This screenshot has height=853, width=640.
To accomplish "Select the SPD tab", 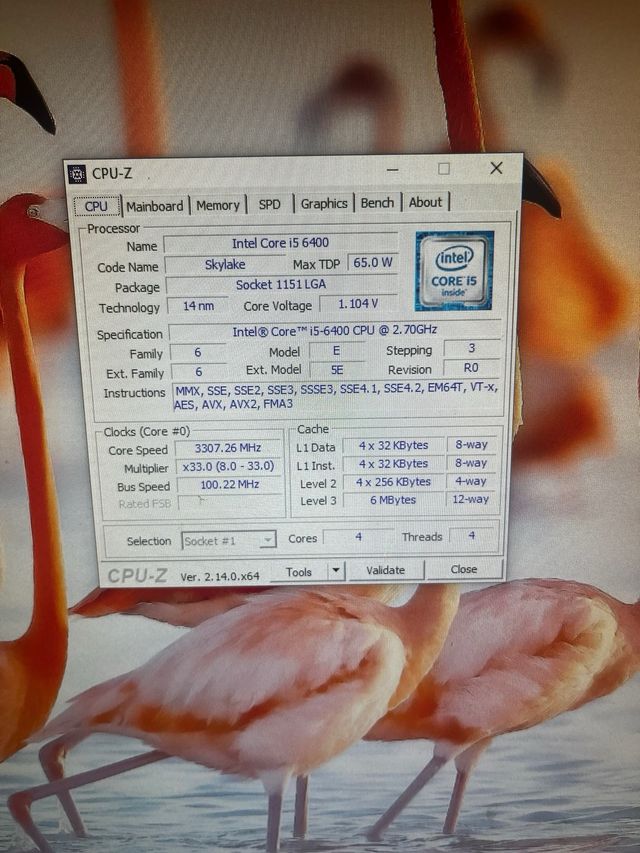I will point(269,204).
